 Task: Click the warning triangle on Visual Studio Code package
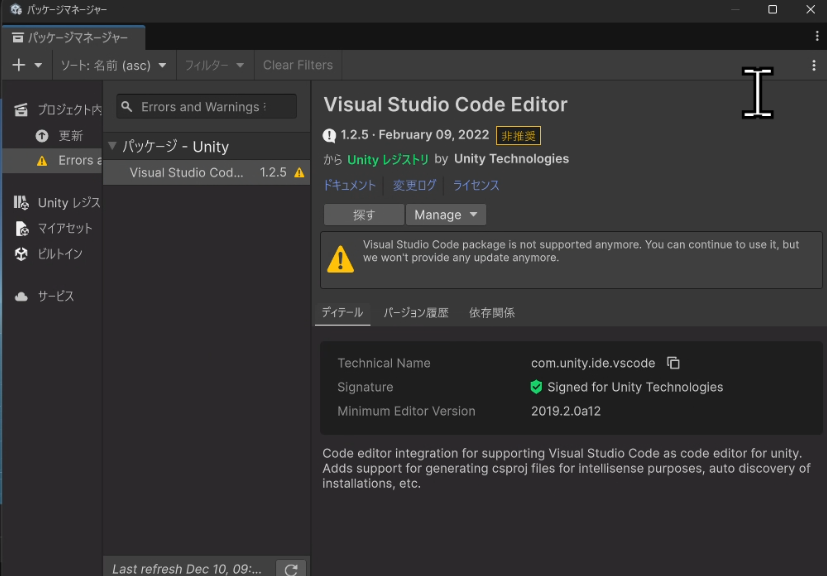point(297,171)
